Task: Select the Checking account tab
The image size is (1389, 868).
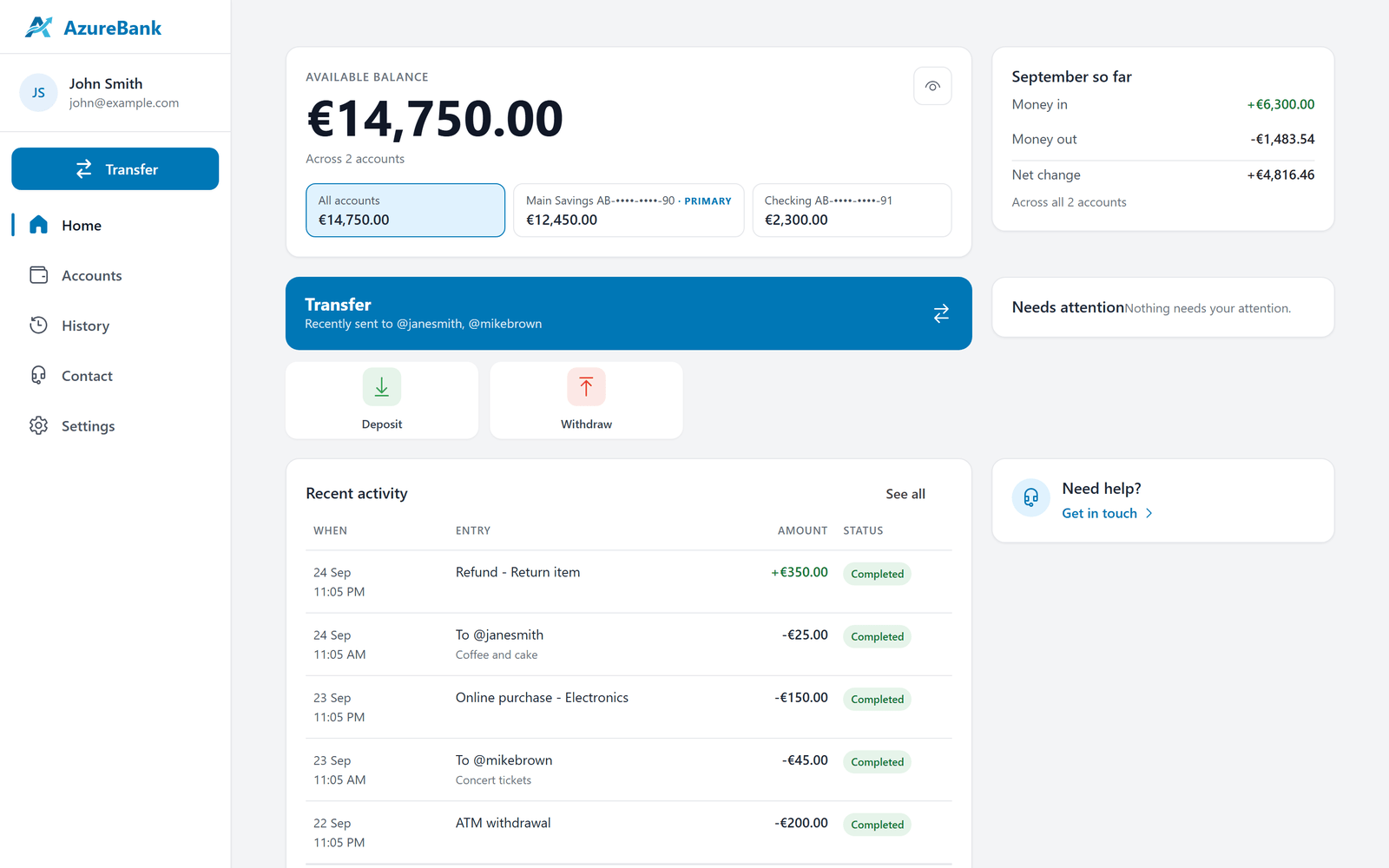Action: coord(852,210)
